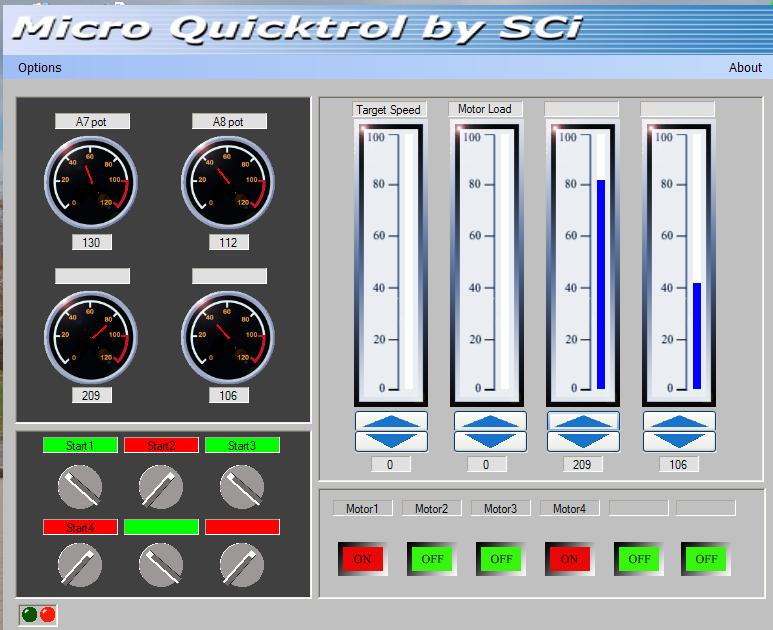Screen dimensions: 773x630
Task: Click the Target Speed bar meter
Action: point(391,265)
